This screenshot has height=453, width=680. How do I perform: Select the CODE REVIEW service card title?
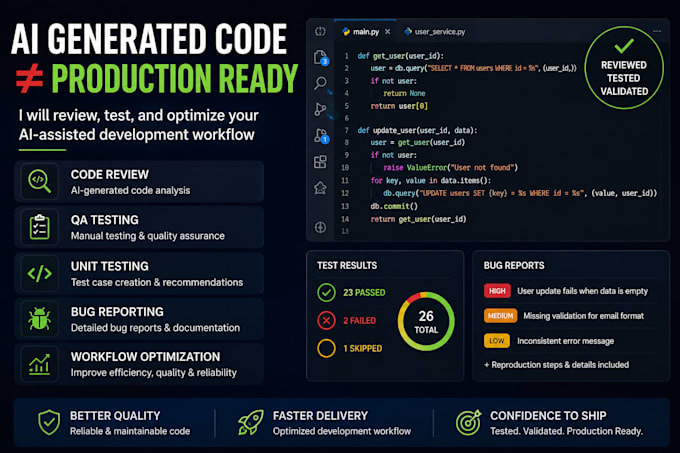coord(110,174)
